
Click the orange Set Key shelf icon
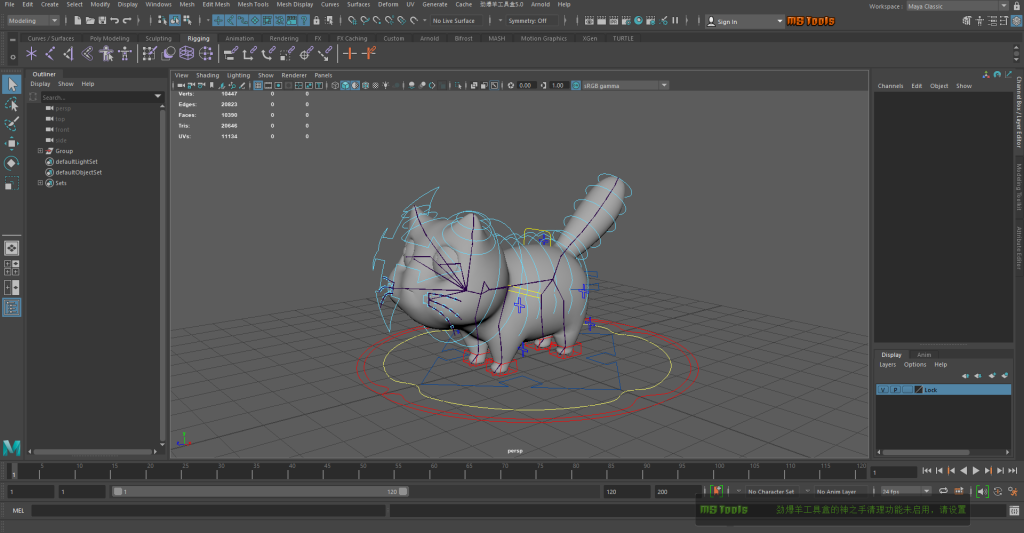[350, 54]
